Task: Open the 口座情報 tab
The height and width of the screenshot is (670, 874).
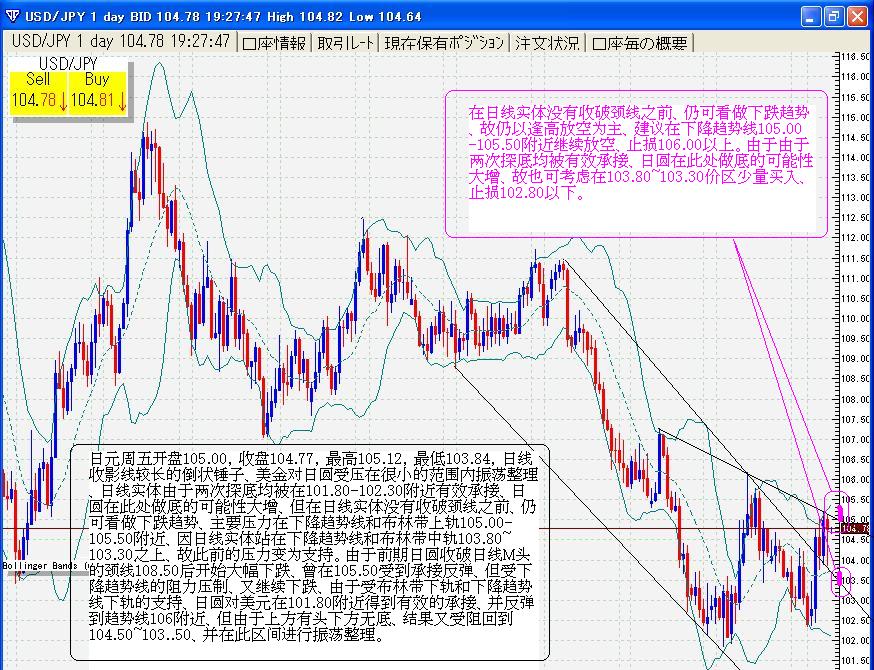Action: 275,43
